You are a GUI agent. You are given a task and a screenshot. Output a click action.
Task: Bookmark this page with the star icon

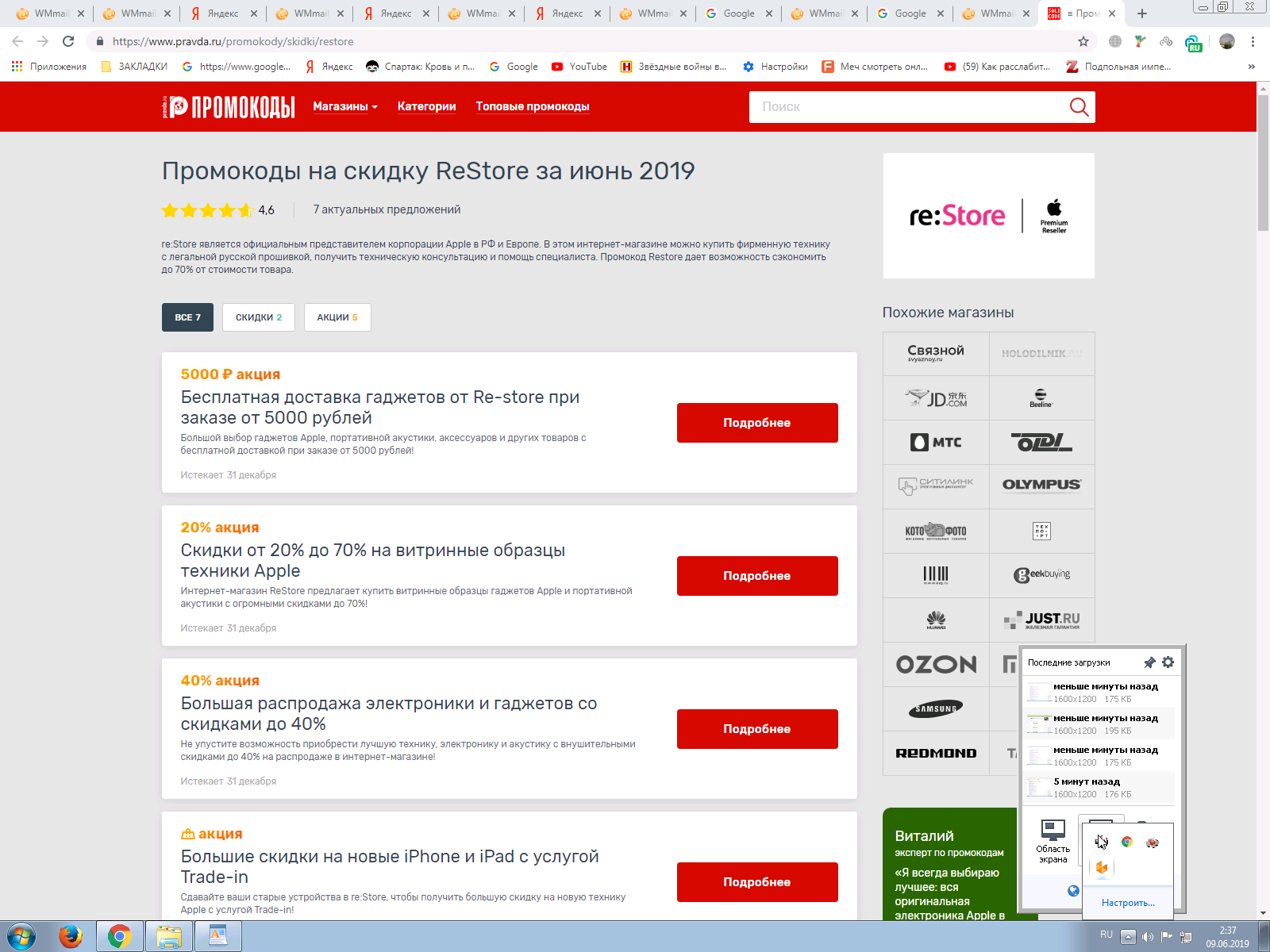click(x=1083, y=41)
